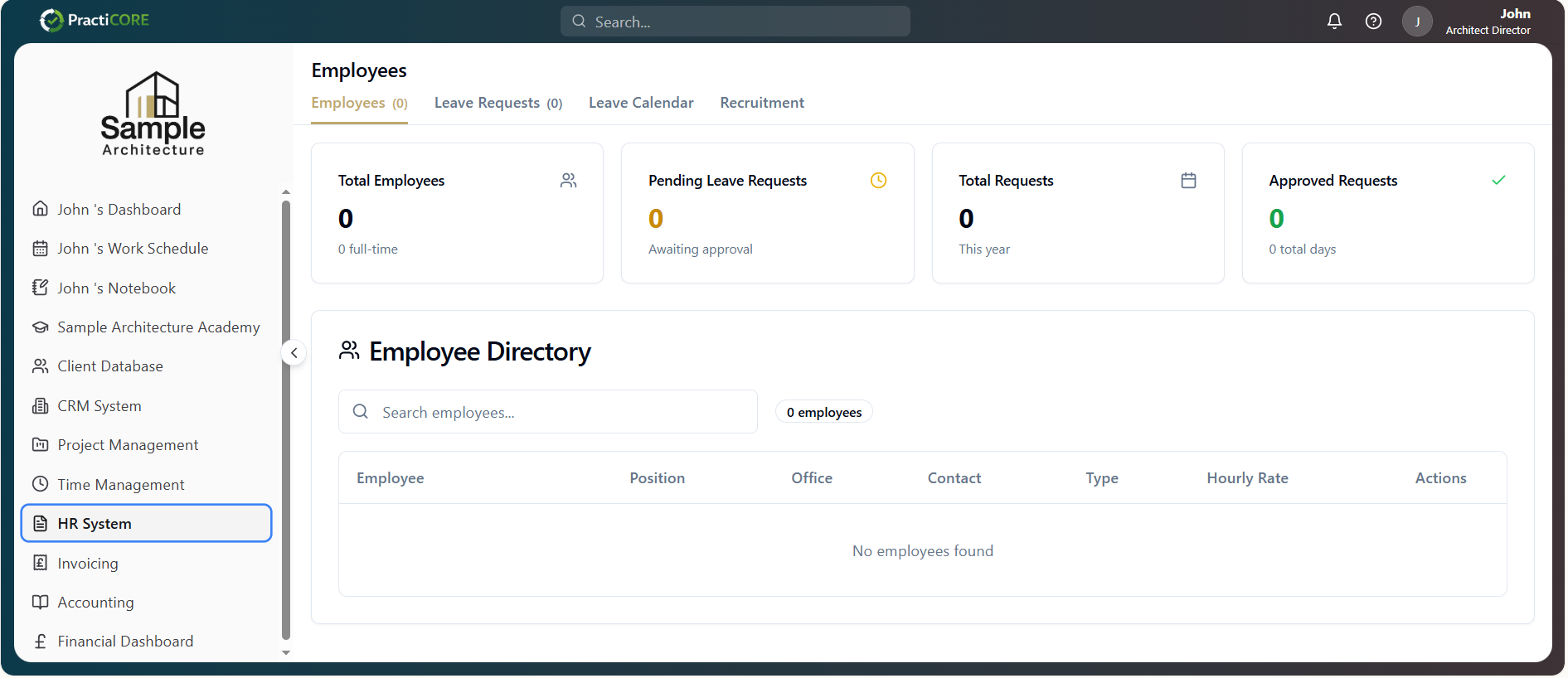Click the Hourly Rate column header
The height and width of the screenshot is (678, 1568).
coord(1248,478)
